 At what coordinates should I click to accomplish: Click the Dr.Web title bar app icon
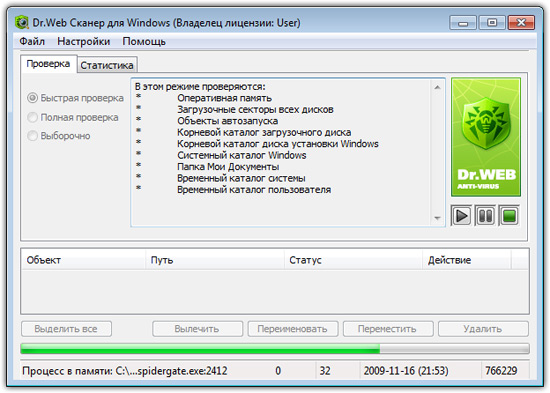22,23
